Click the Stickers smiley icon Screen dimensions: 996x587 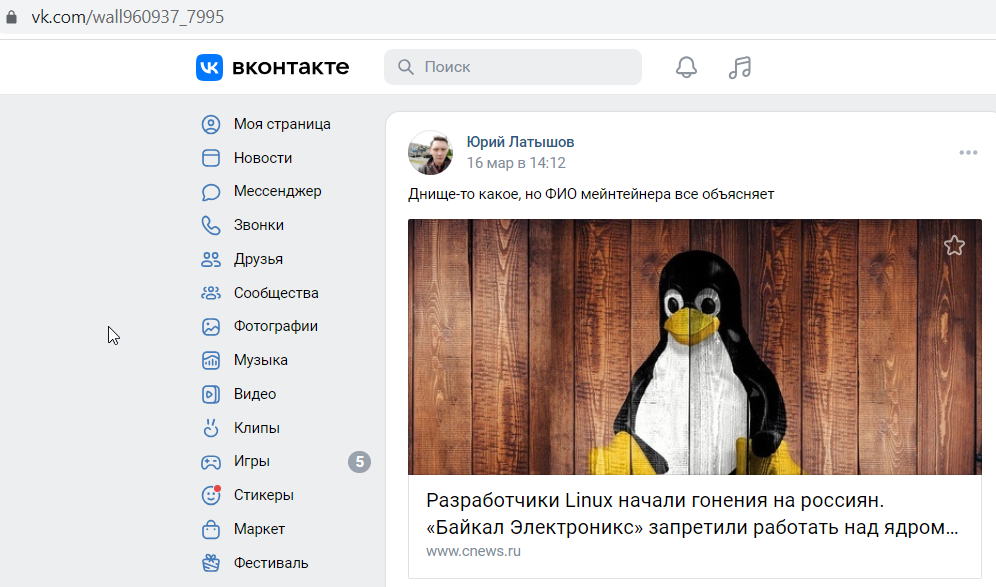pyautogui.click(x=211, y=495)
